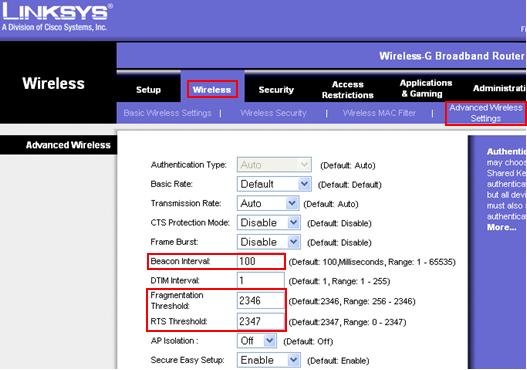Viewport: 527px width, 370px height.
Task: Click the 'DTIM Interval:' label
Action: point(175,281)
